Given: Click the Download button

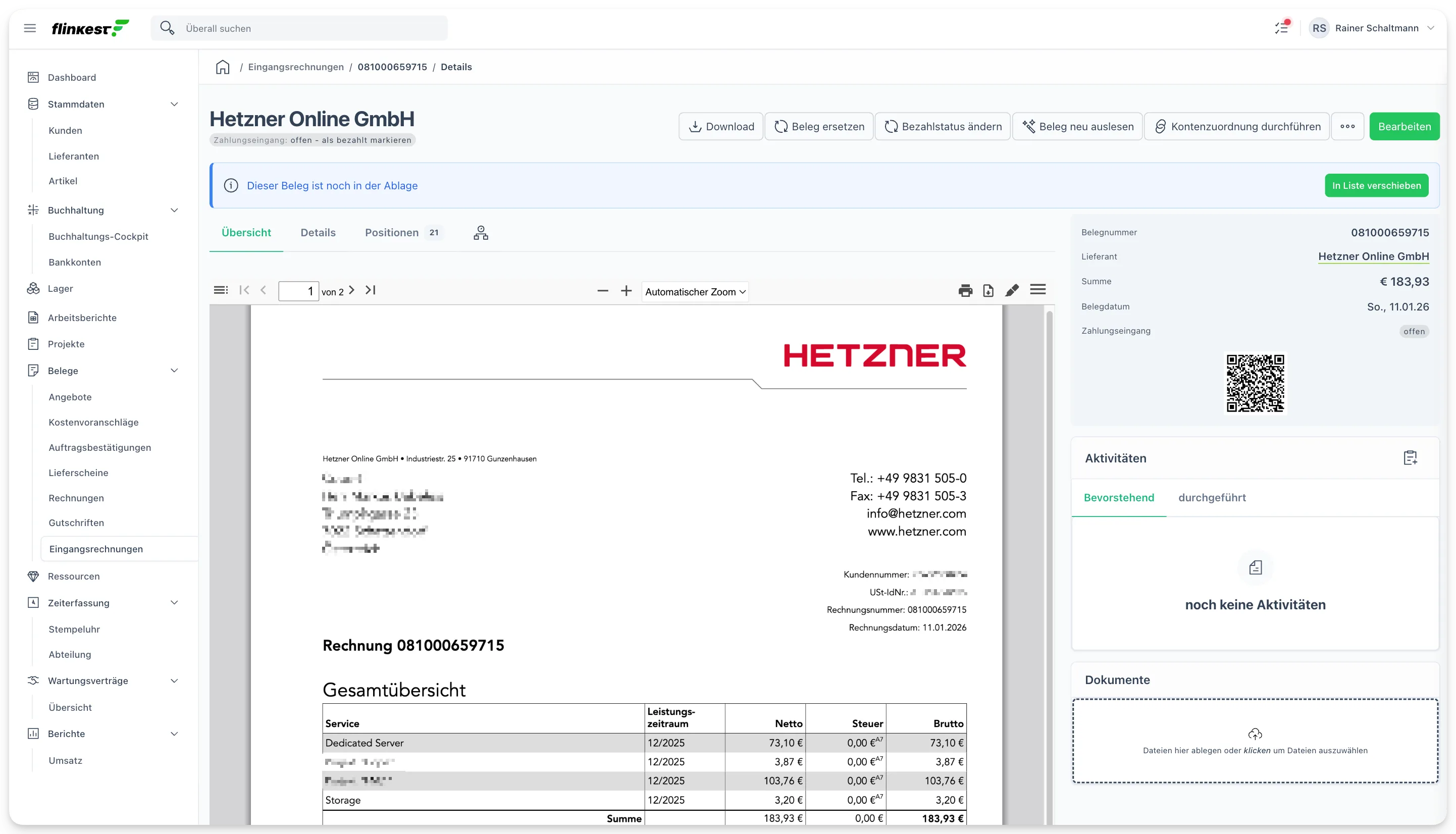Looking at the screenshot, I should 720,127.
